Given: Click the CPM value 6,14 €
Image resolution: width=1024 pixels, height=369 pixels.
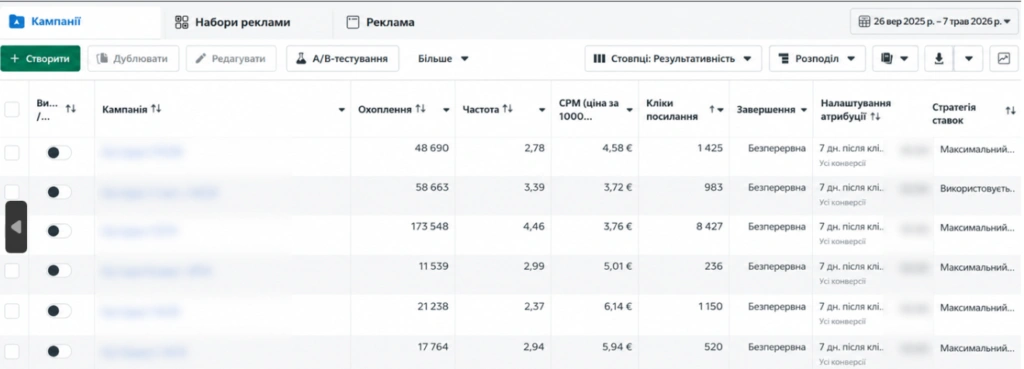Looking at the screenshot, I should [617, 306].
